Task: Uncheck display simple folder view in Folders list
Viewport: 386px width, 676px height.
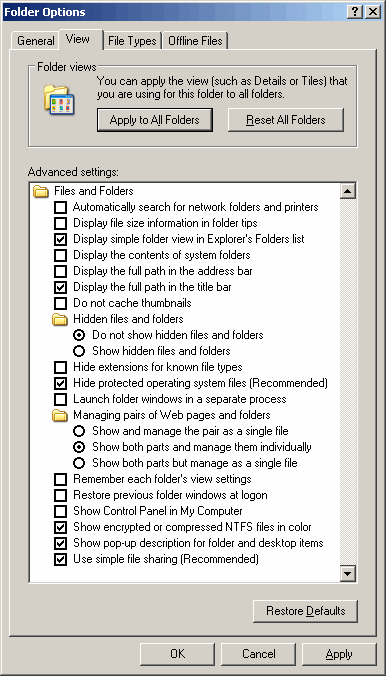Action: click(x=60, y=239)
